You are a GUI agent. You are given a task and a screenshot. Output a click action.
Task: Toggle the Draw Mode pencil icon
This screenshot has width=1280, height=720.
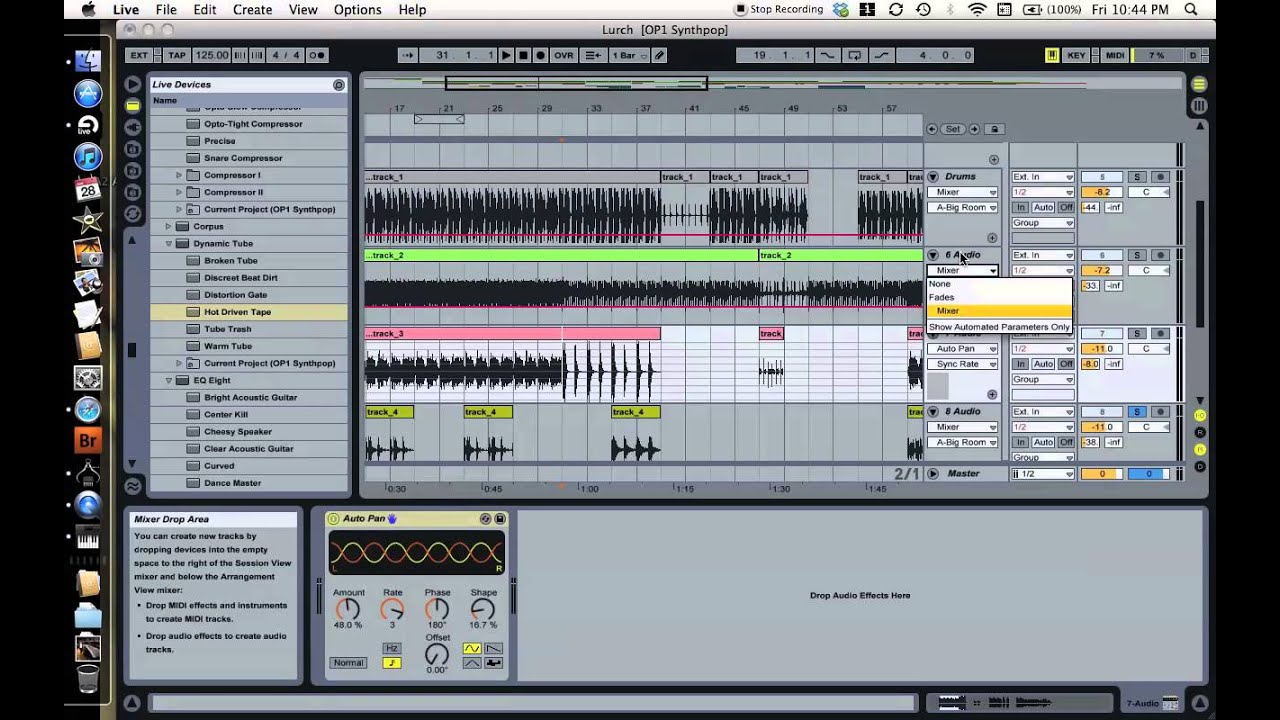(659, 55)
